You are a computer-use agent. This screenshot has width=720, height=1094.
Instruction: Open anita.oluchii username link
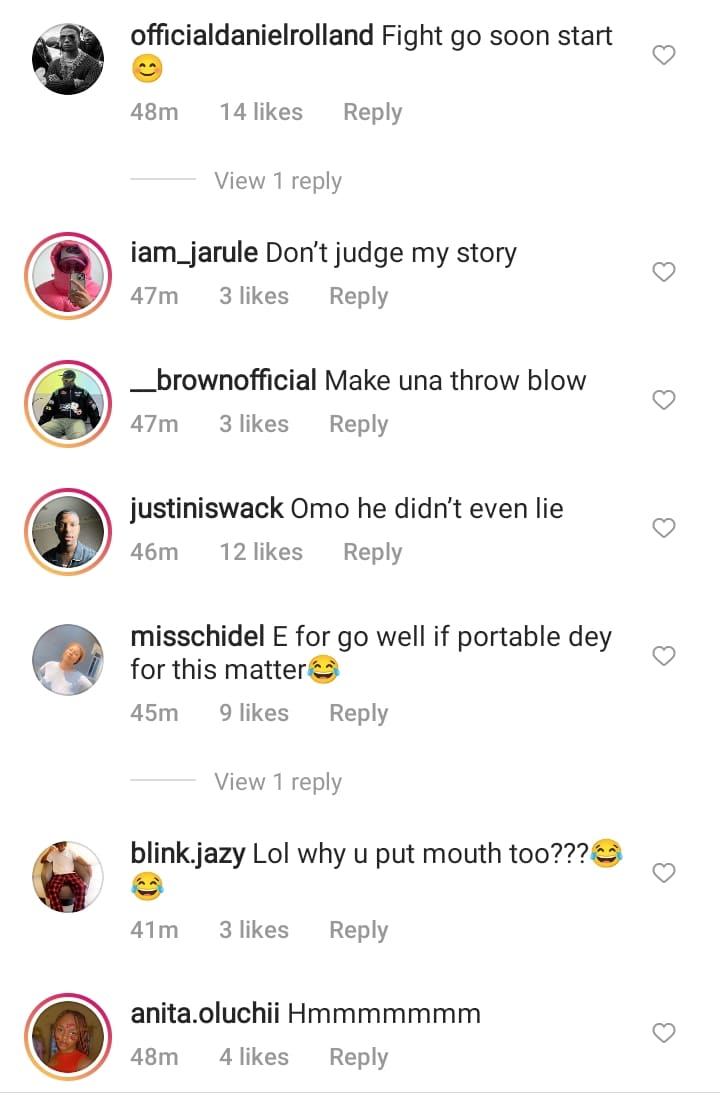205,1013
